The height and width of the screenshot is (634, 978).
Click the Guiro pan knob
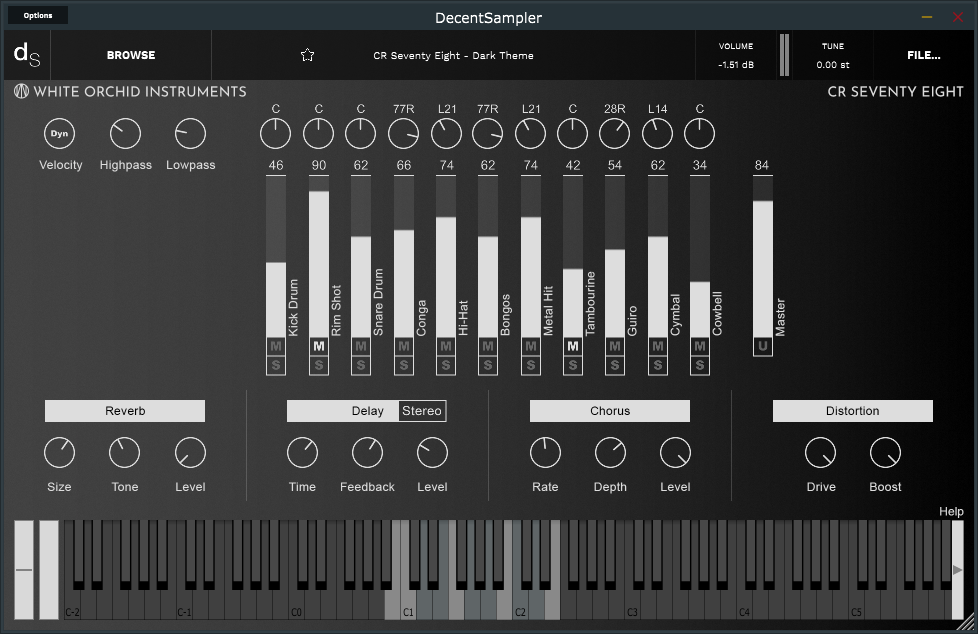pyautogui.click(x=614, y=134)
